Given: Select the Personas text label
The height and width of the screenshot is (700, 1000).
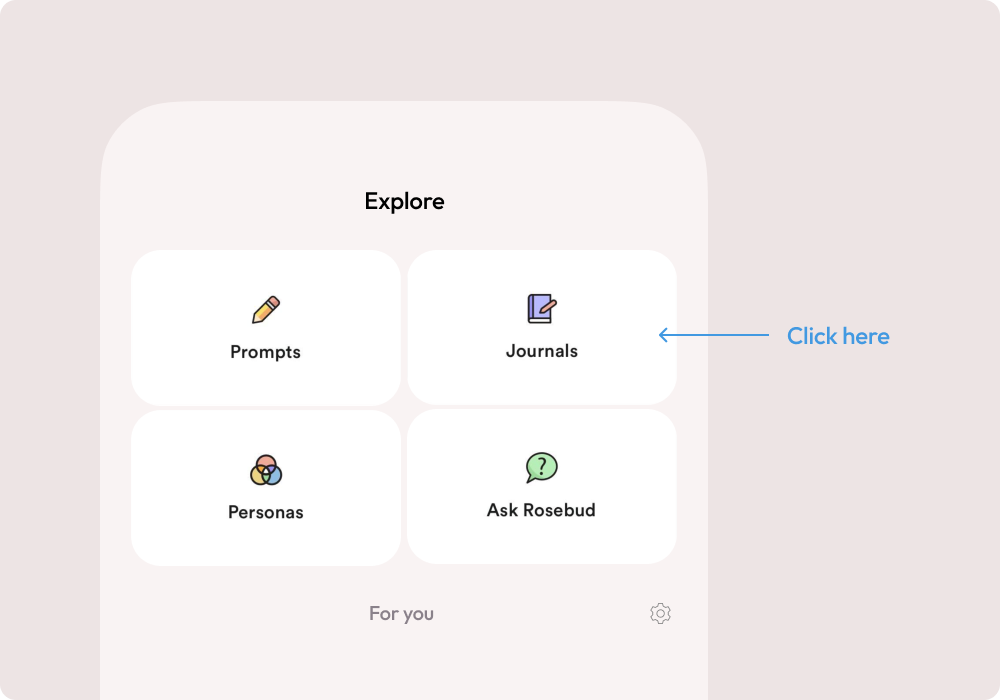Looking at the screenshot, I should pyautogui.click(x=265, y=512).
